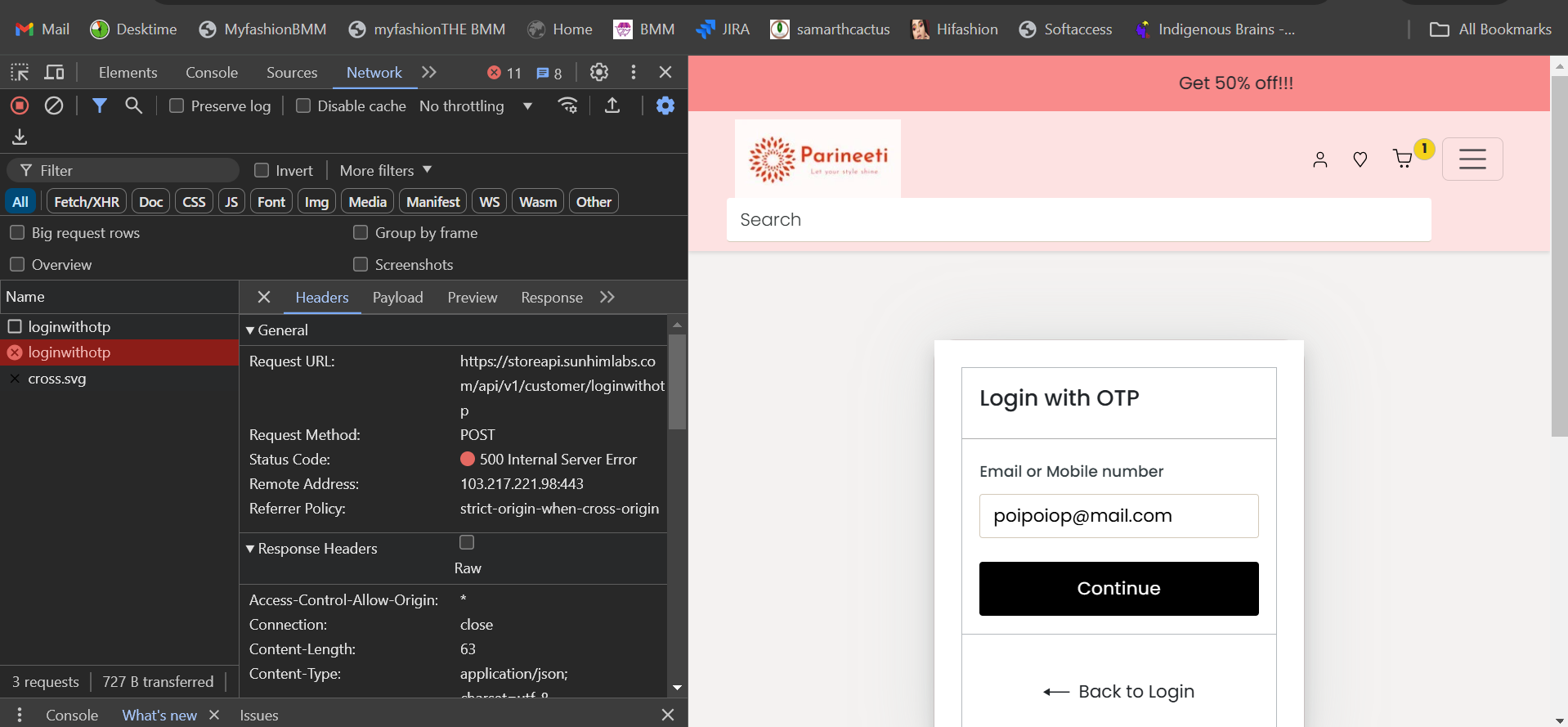Open the hamburger menu on the store page
This screenshot has height=727, width=1568.
click(1472, 159)
